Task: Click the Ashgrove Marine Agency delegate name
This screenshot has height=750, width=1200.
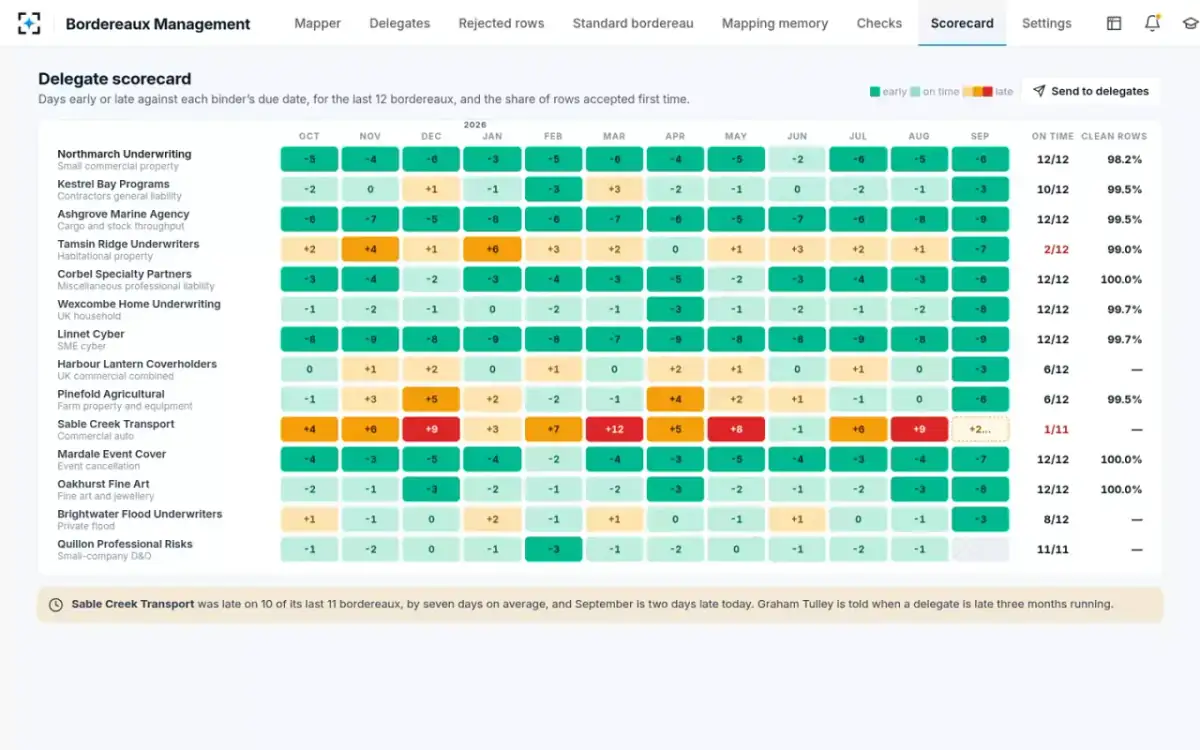Action: [x=123, y=214]
